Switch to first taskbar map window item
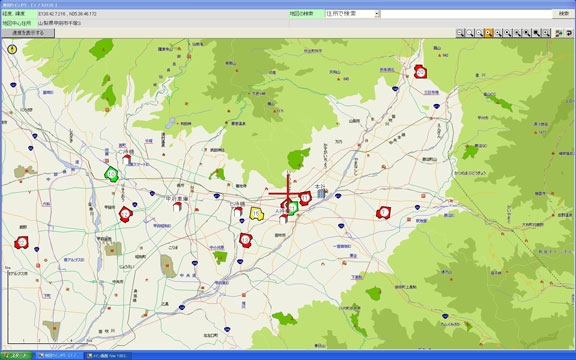576x360 pixels. [x=60, y=356]
